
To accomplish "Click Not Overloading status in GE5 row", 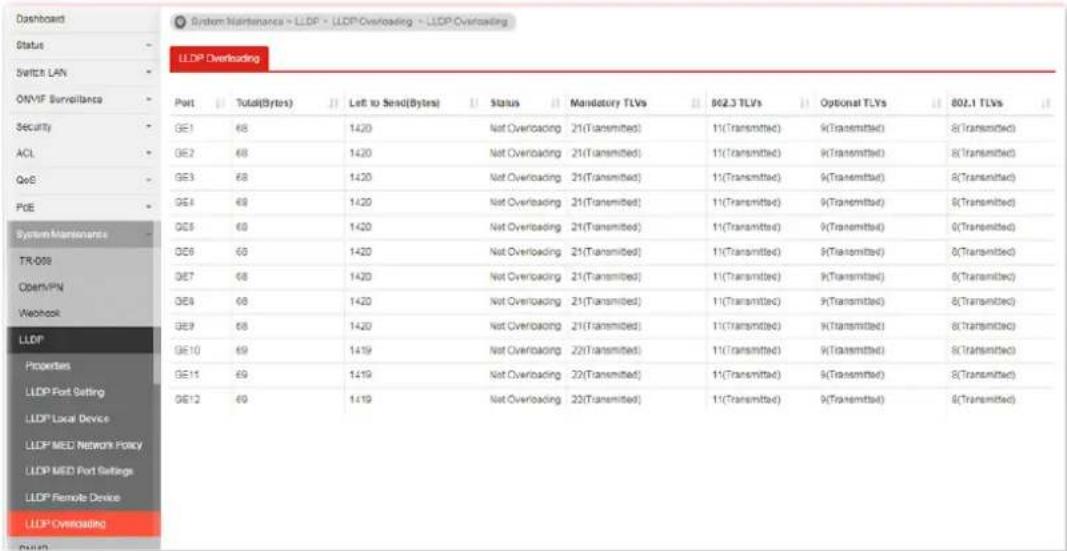I will 525,228.
